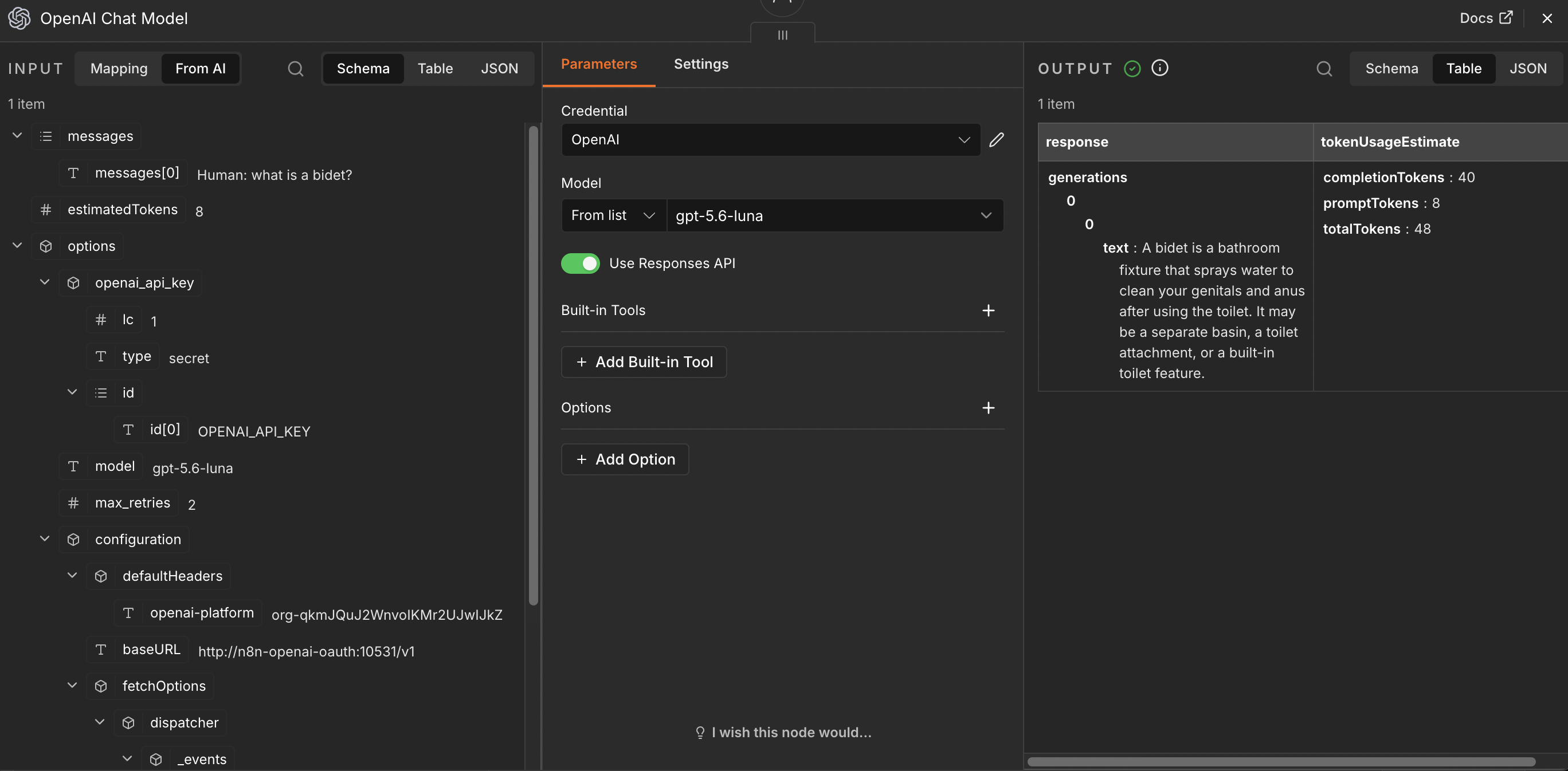Click the list icon of id field
This screenshot has height=771, width=1568.
100,393
